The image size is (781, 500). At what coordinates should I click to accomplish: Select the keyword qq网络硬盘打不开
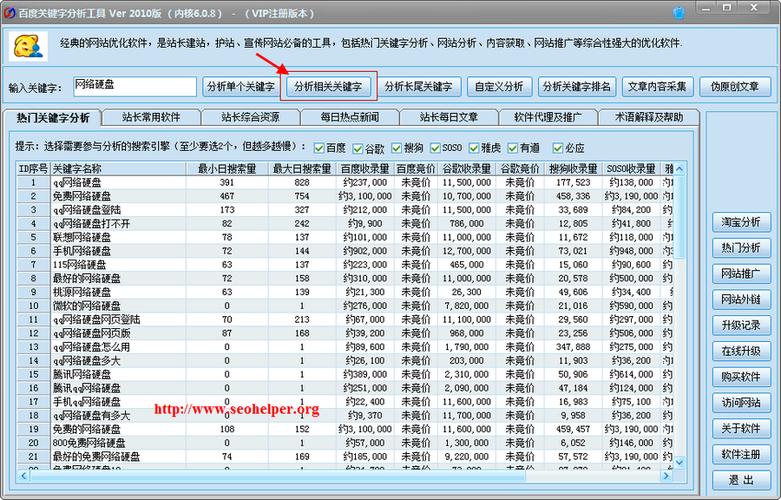tap(92, 224)
